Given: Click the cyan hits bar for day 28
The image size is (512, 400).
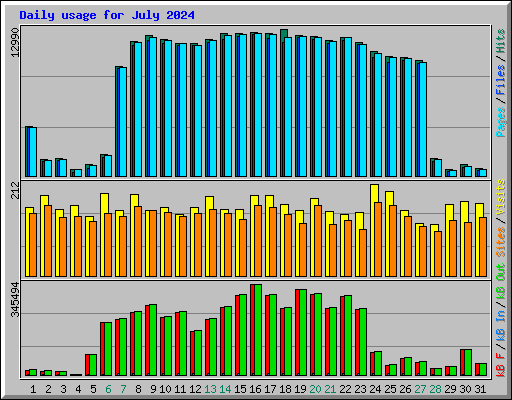Looking at the screenshot, I should [x=438, y=168].
